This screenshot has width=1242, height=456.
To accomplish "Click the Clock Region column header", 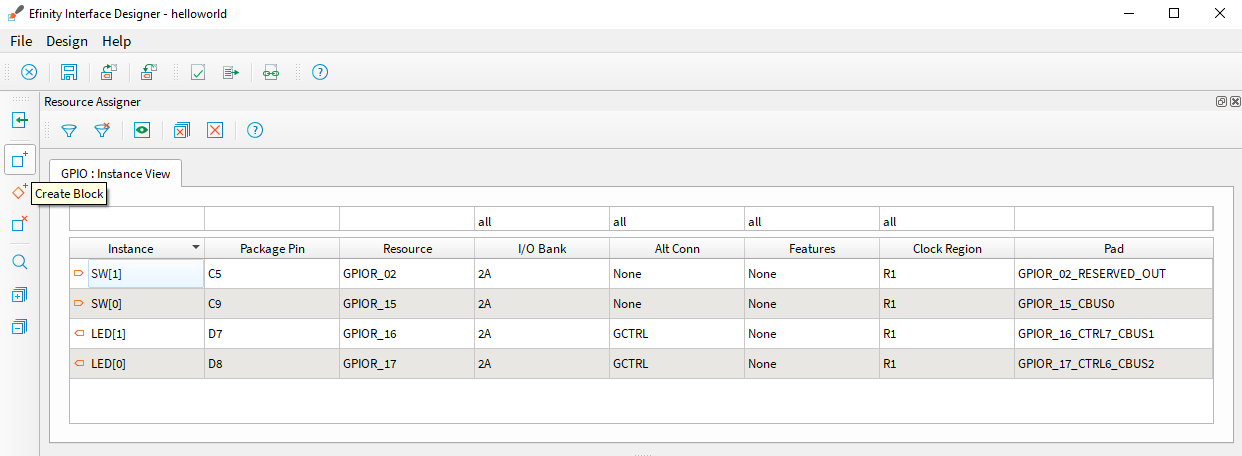I will pos(947,248).
